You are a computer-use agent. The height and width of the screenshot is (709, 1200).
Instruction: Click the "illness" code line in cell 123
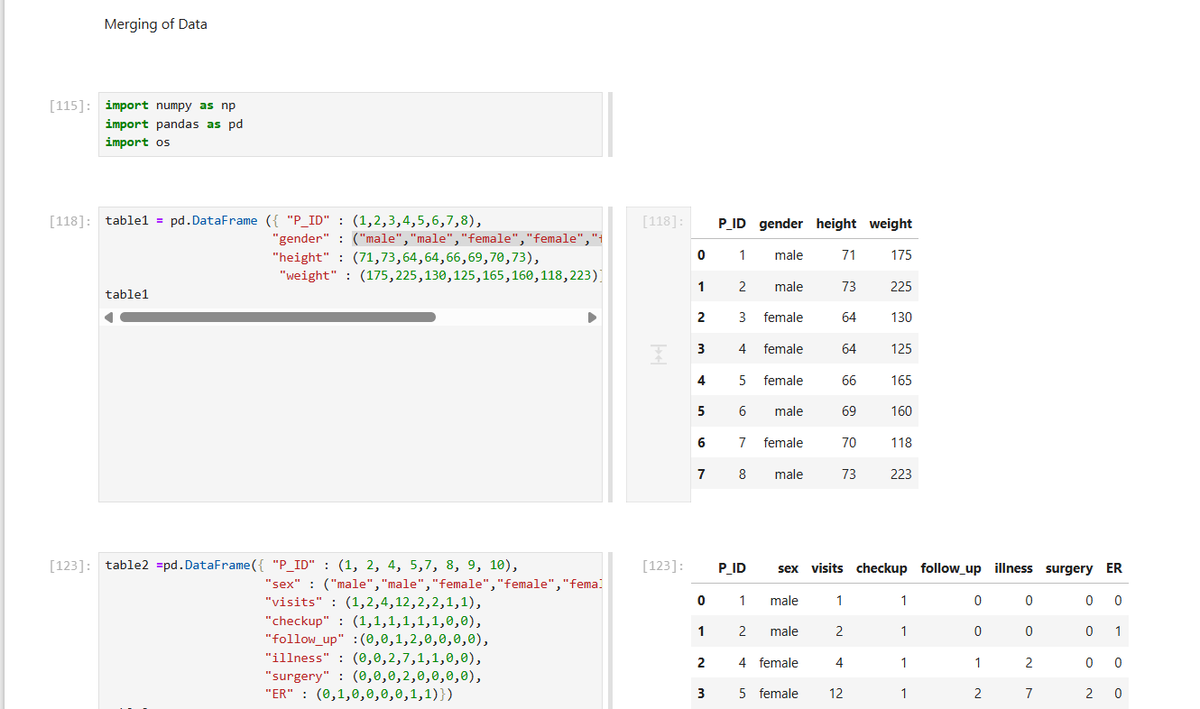[374, 658]
